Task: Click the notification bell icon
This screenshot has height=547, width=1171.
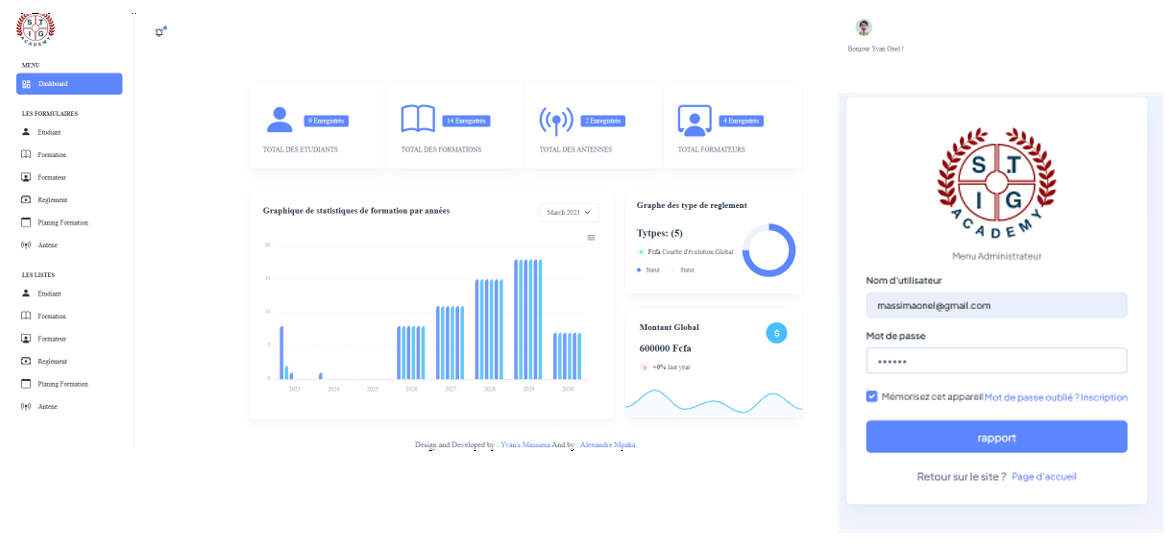Action: tap(159, 32)
